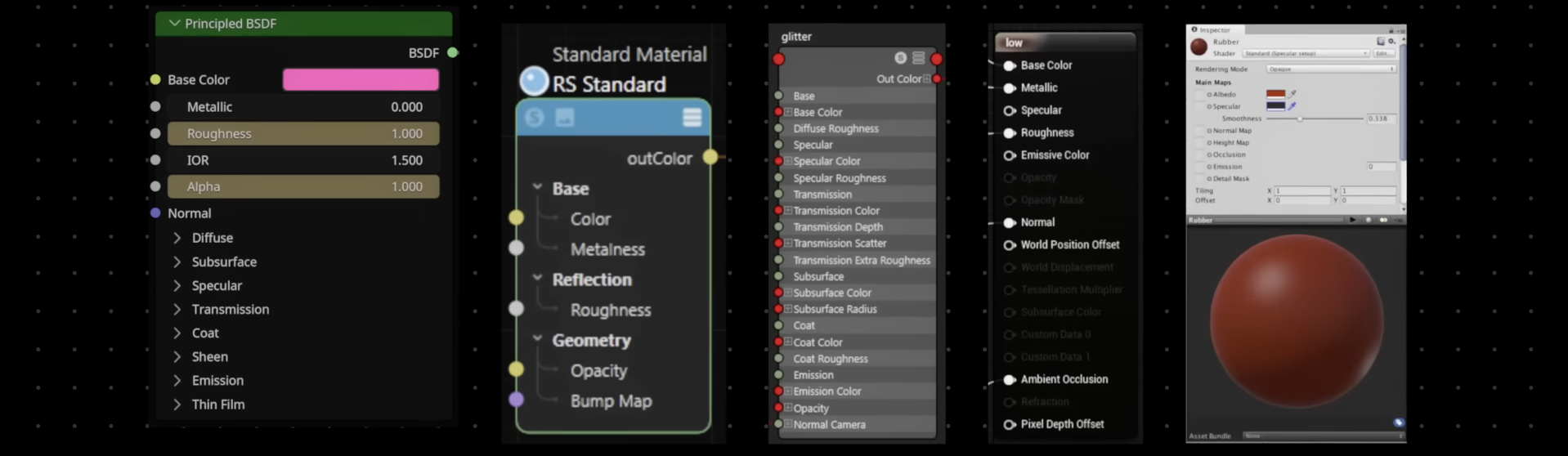Click the stacked lines icon on glitter node
This screenshot has height=456, width=1568.
[x=918, y=58]
